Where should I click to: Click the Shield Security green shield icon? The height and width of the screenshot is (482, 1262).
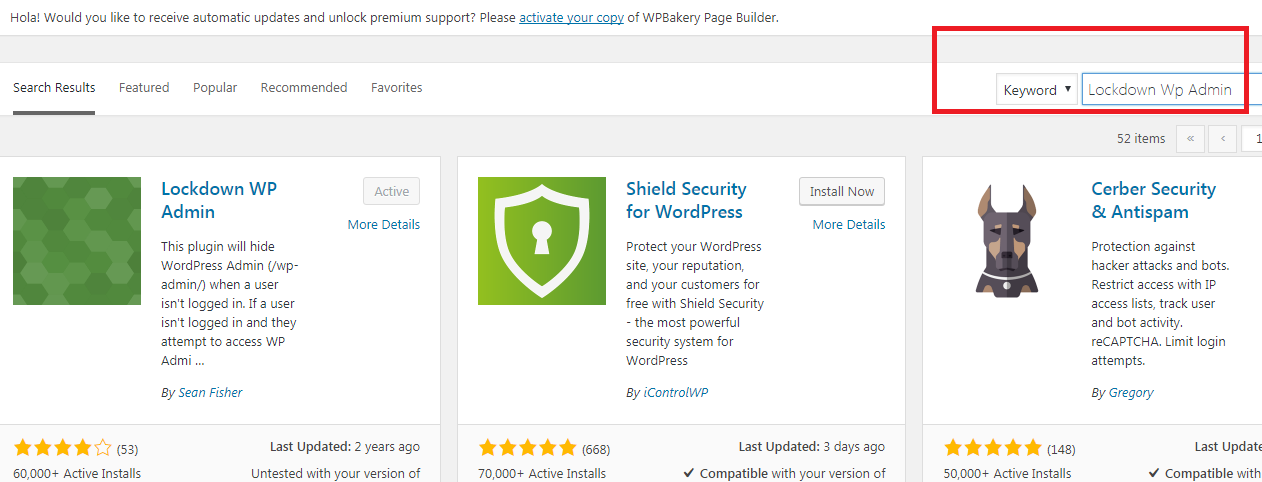pos(542,241)
